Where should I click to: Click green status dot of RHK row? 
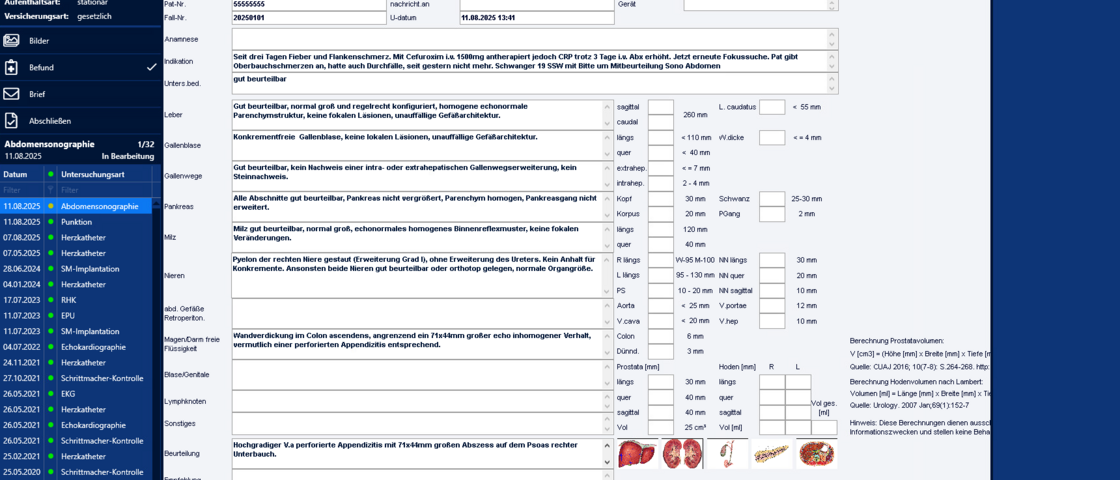point(50,300)
